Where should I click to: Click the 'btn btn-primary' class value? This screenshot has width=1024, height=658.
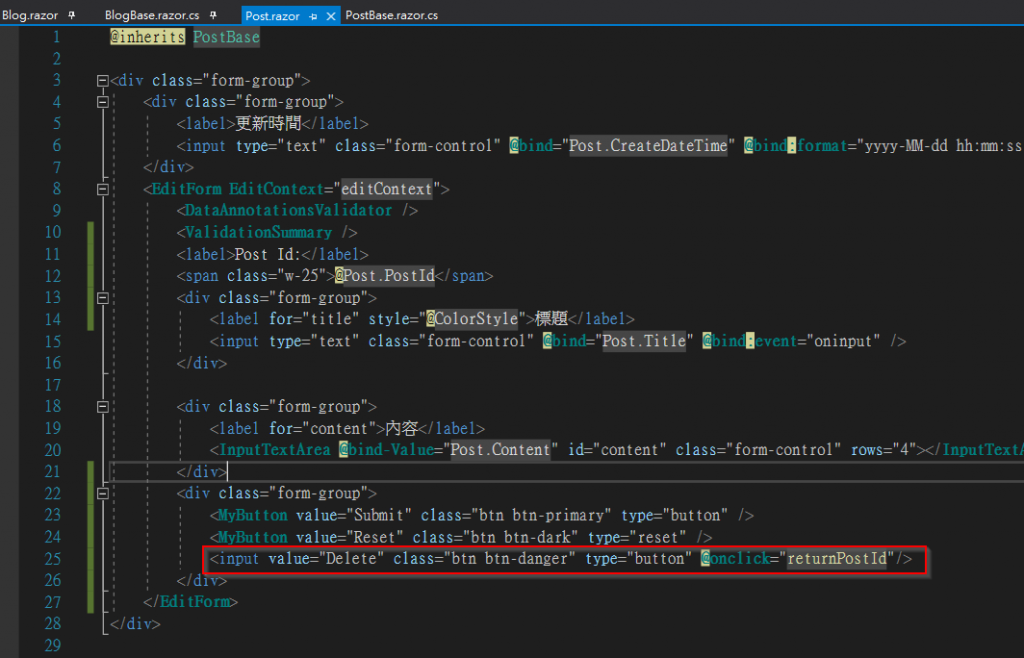pos(541,515)
